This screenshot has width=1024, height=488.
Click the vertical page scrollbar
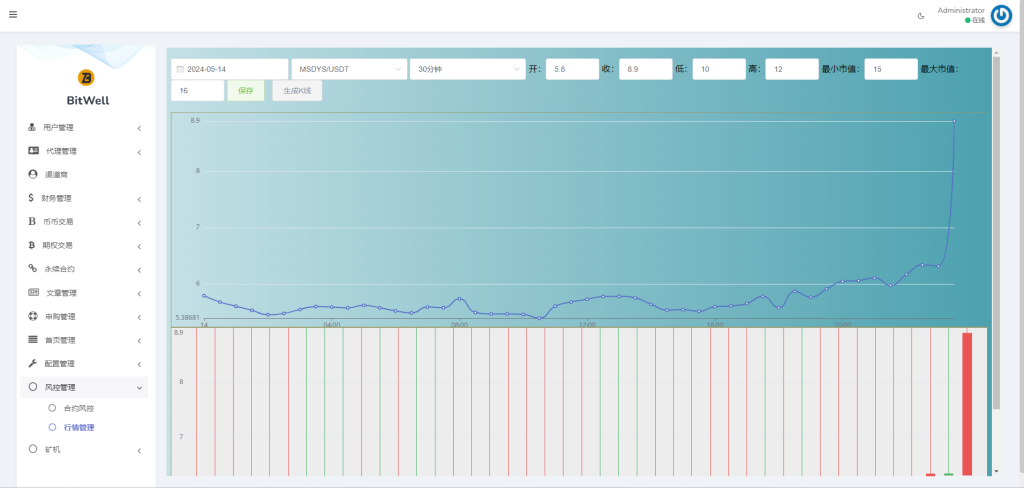tap(995, 230)
